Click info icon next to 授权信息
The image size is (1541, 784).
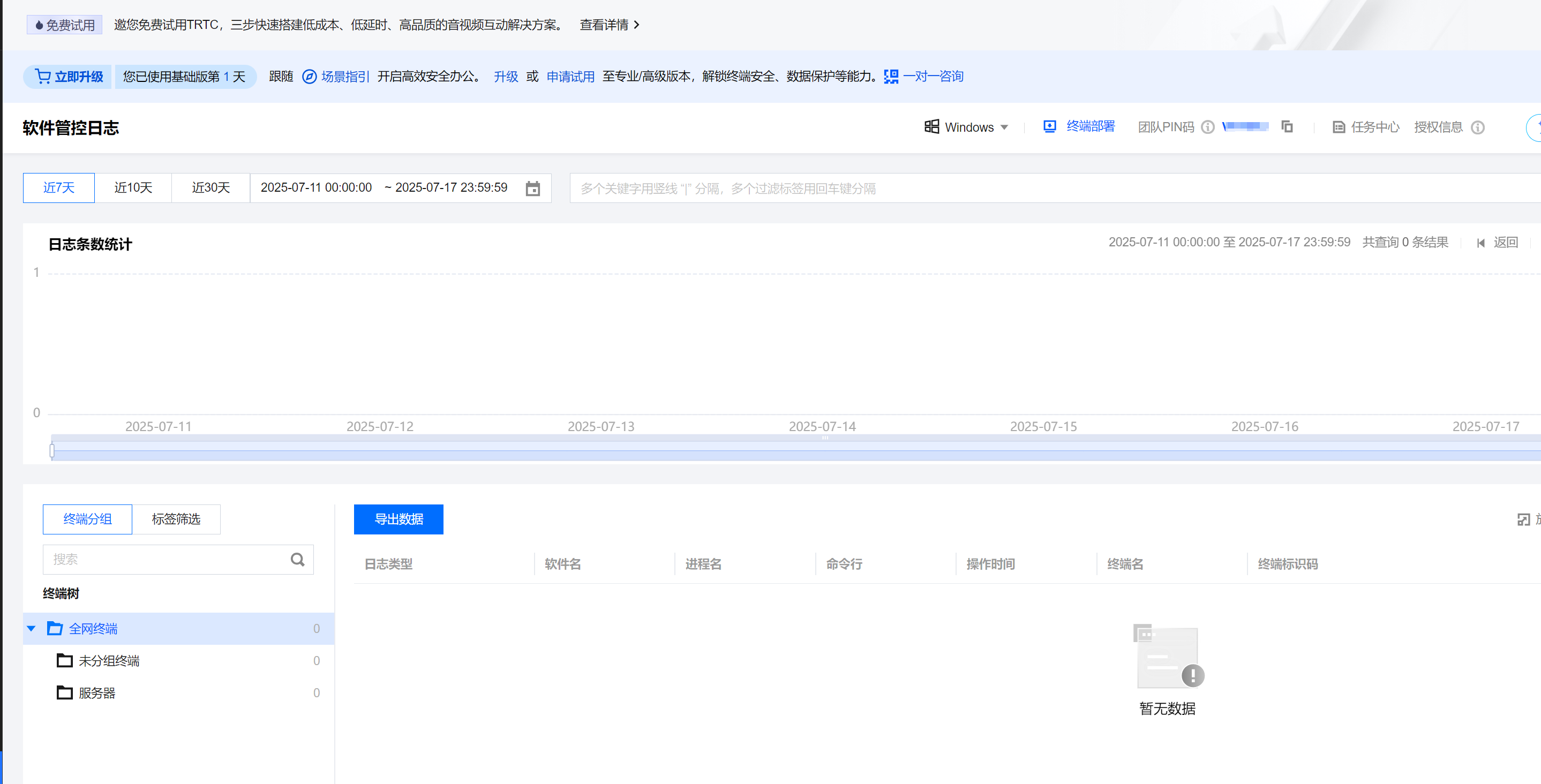1478,127
